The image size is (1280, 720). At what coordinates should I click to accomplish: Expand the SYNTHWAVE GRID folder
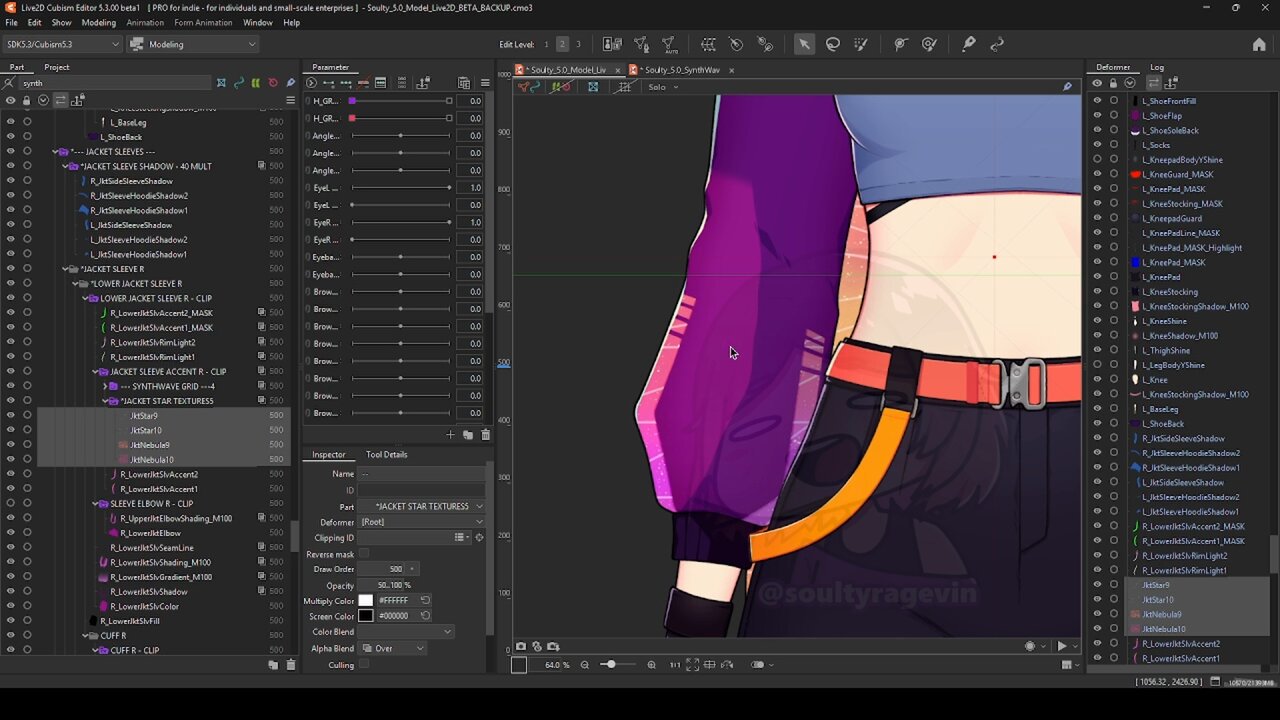click(x=104, y=386)
